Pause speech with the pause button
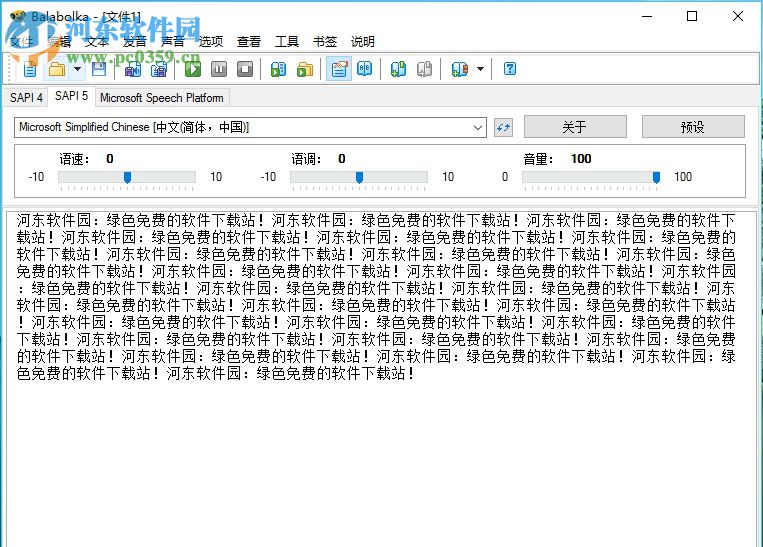The width and height of the screenshot is (763, 547). coord(219,69)
